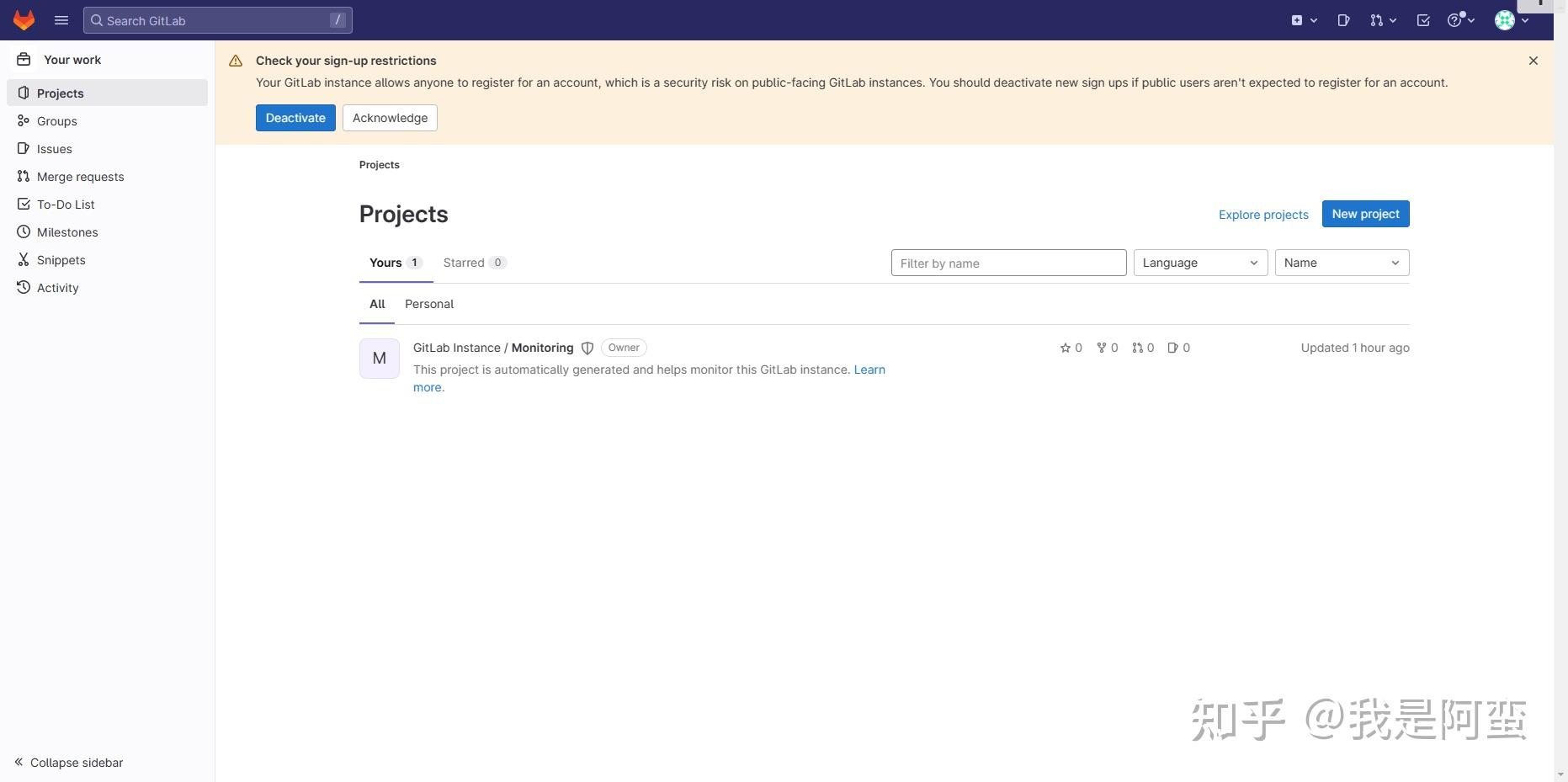The width and height of the screenshot is (1568, 782).
Task: Select the All sub-tab
Action: click(x=377, y=304)
